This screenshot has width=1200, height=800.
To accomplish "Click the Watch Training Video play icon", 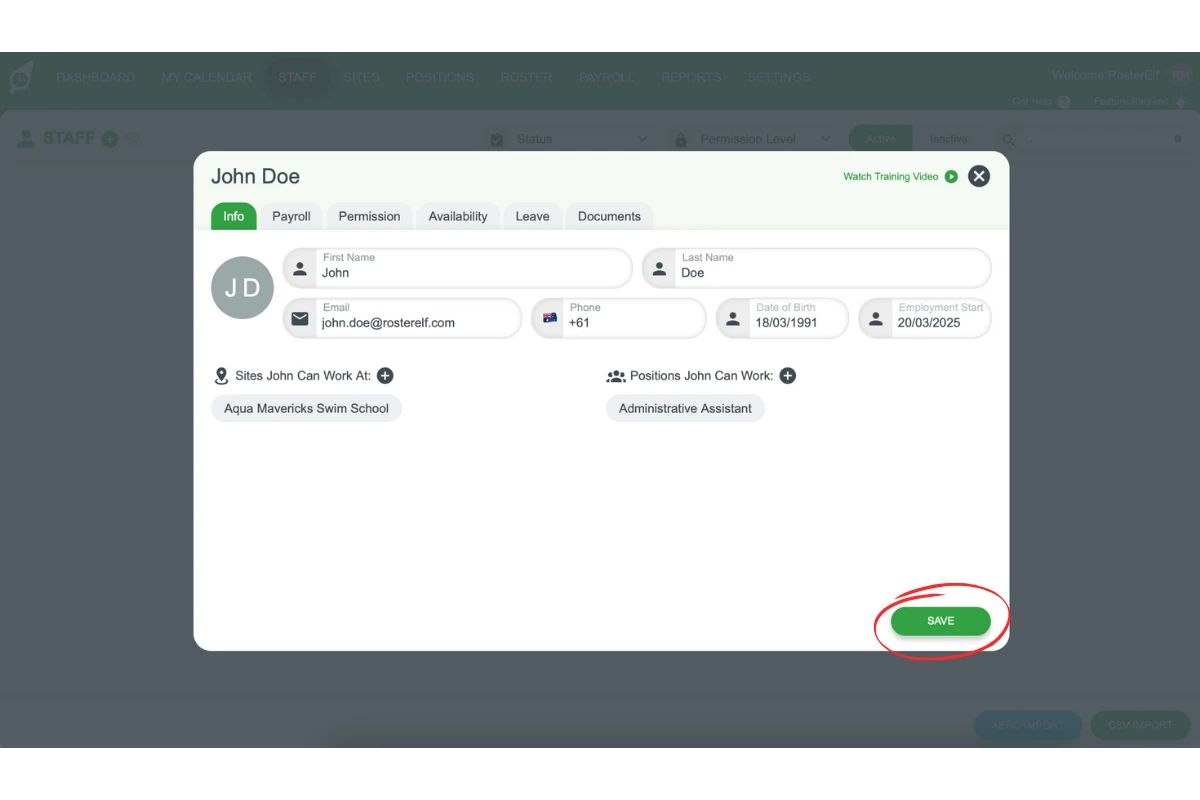I will (951, 176).
